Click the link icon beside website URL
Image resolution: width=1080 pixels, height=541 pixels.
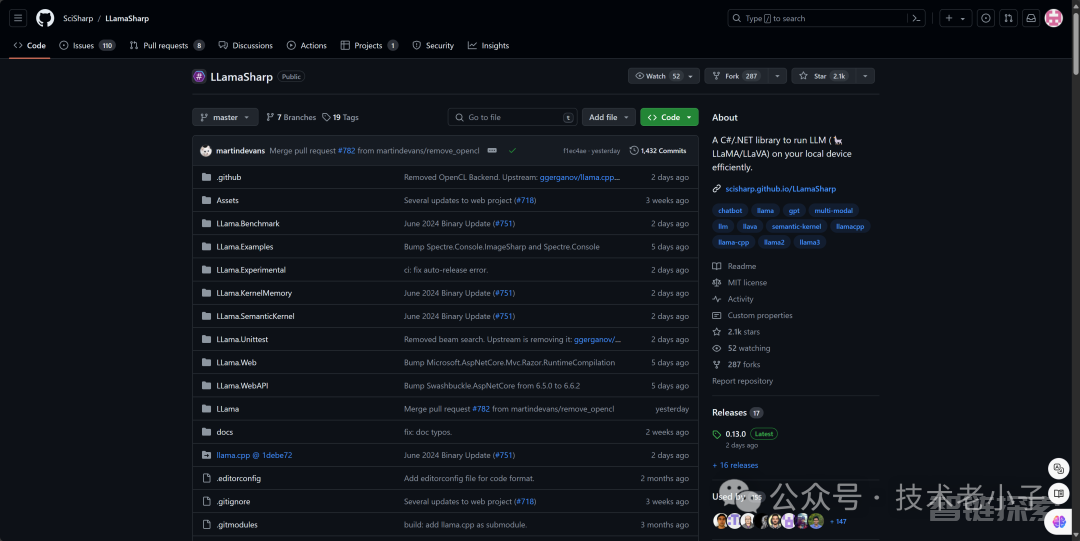pos(716,189)
